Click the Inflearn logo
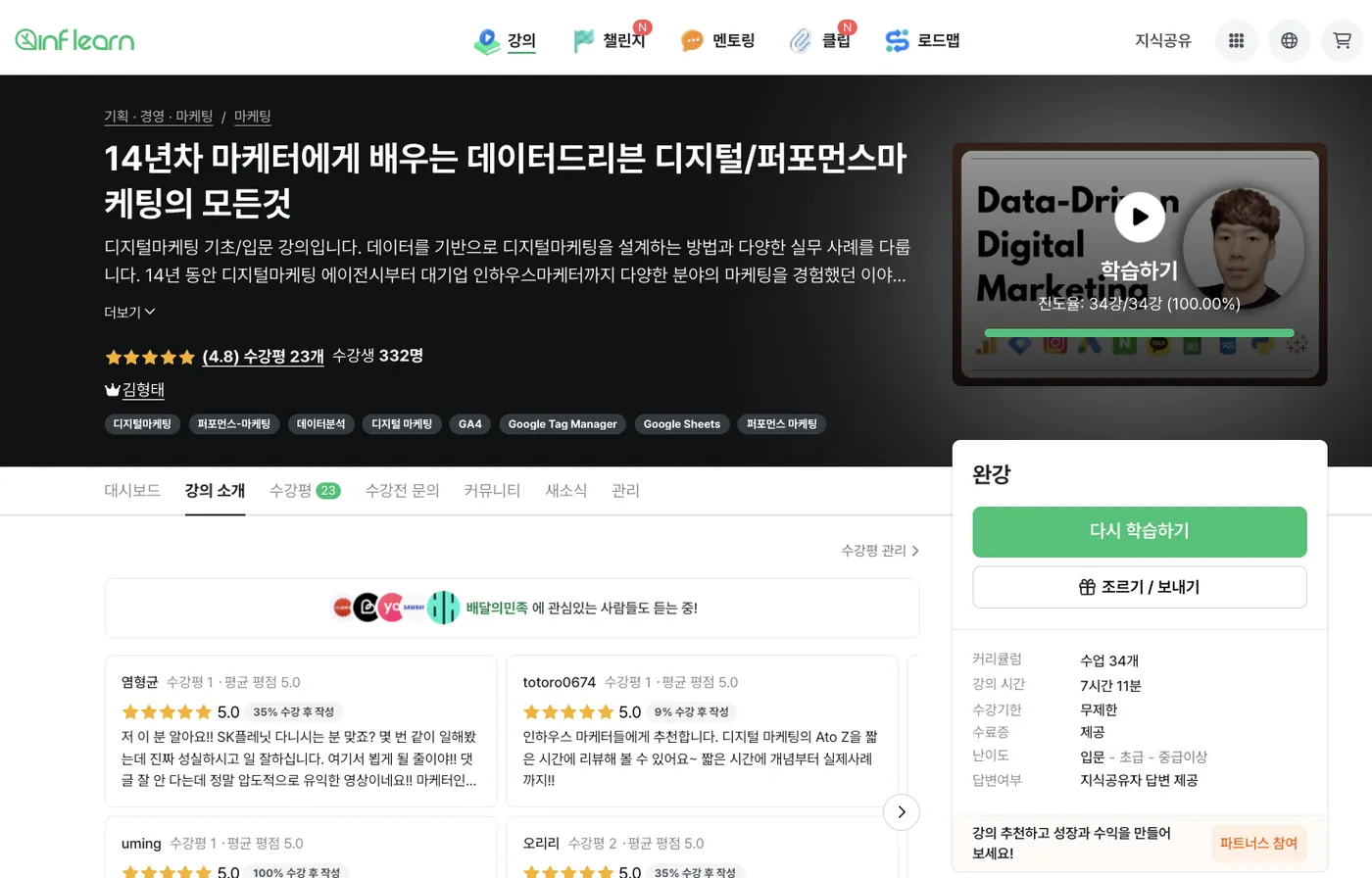1372x878 pixels. coord(74,40)
